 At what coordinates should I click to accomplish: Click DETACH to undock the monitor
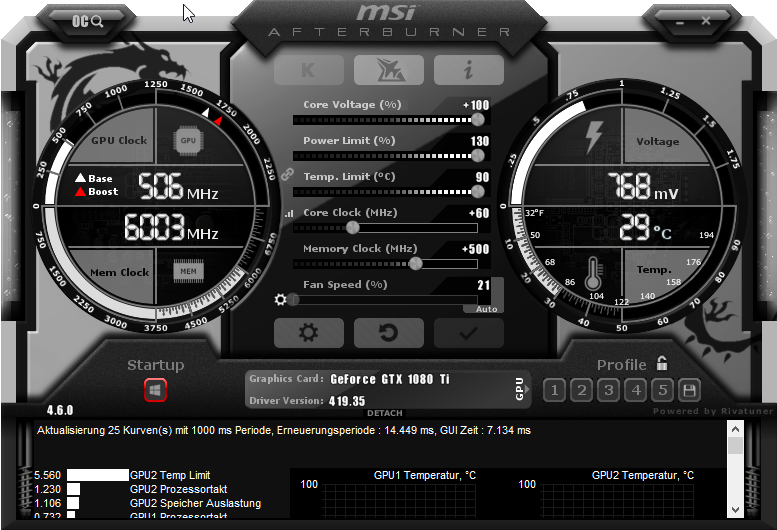(x=385, y=413)
